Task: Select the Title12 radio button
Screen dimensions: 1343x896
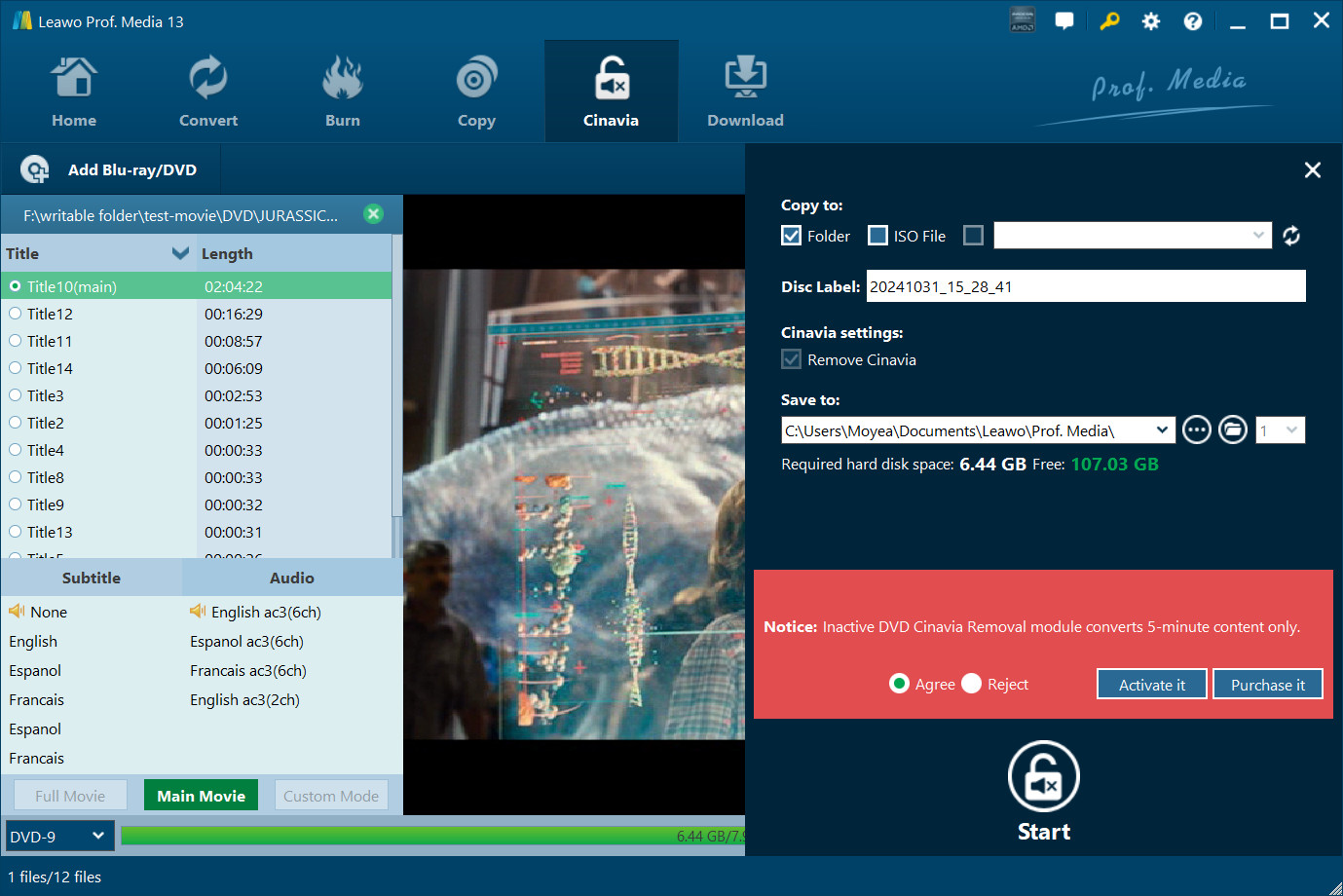Action: [x=15, y=314]
